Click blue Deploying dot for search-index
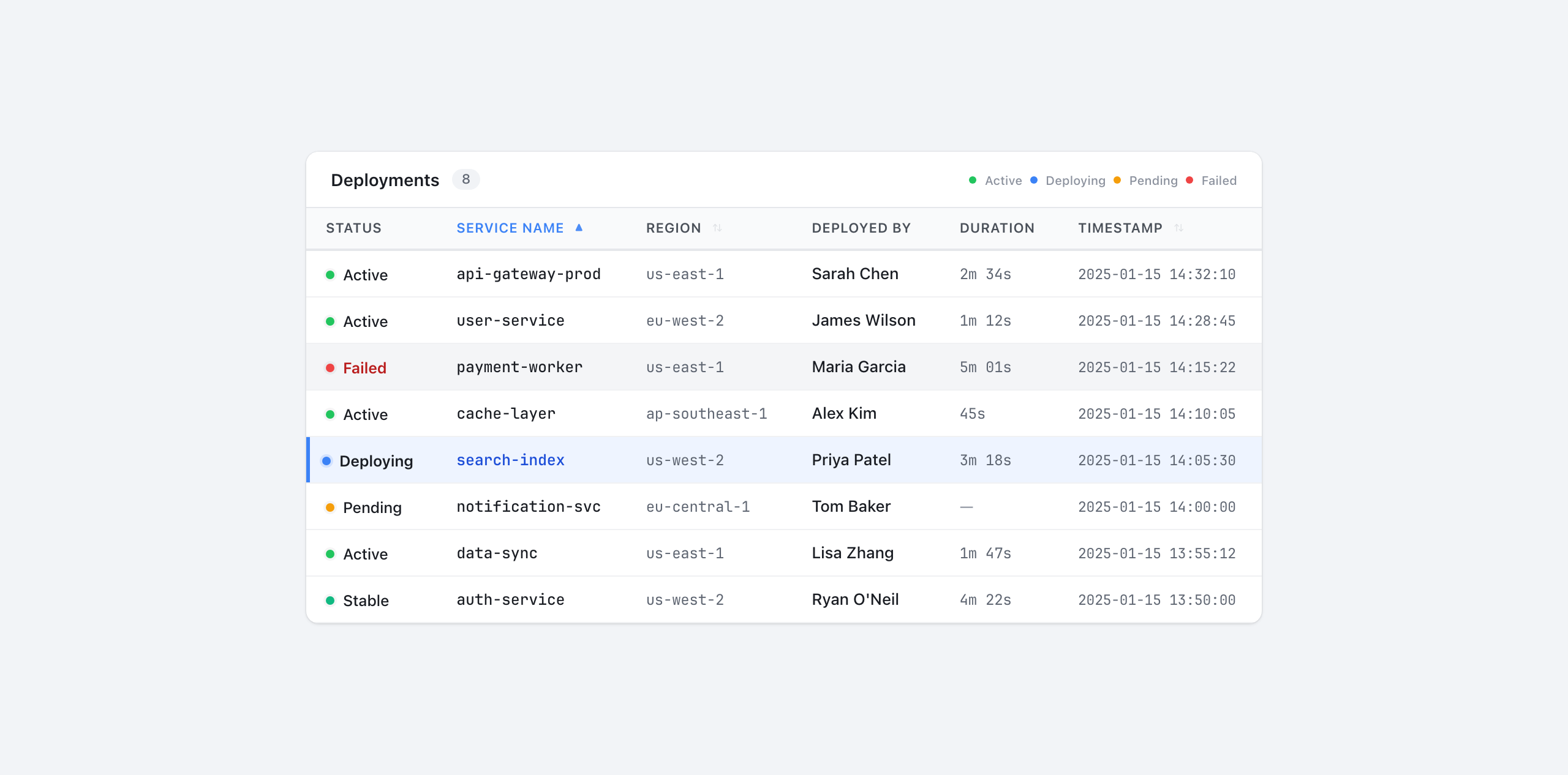Screen dimensions: 1568x775 tap(326, 461)
